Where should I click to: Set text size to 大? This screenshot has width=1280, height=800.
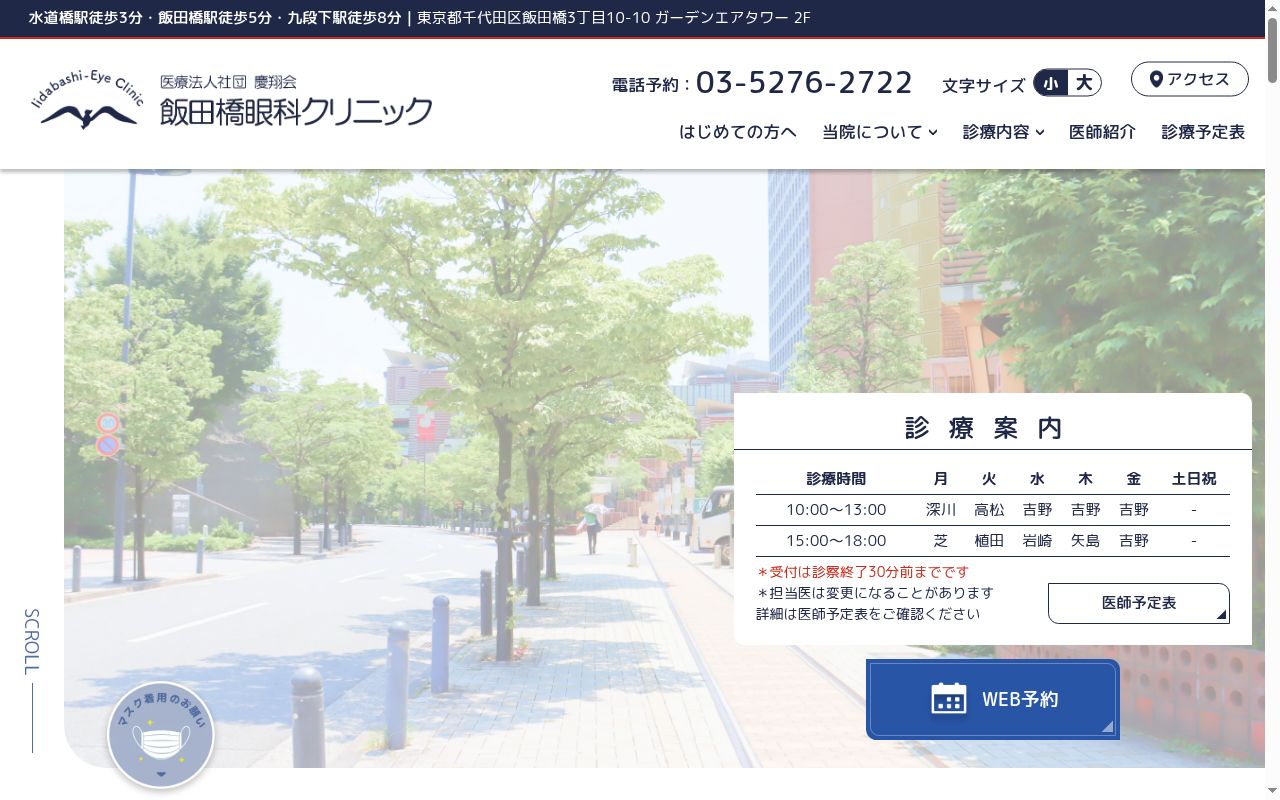click(x=1084, y=83)
